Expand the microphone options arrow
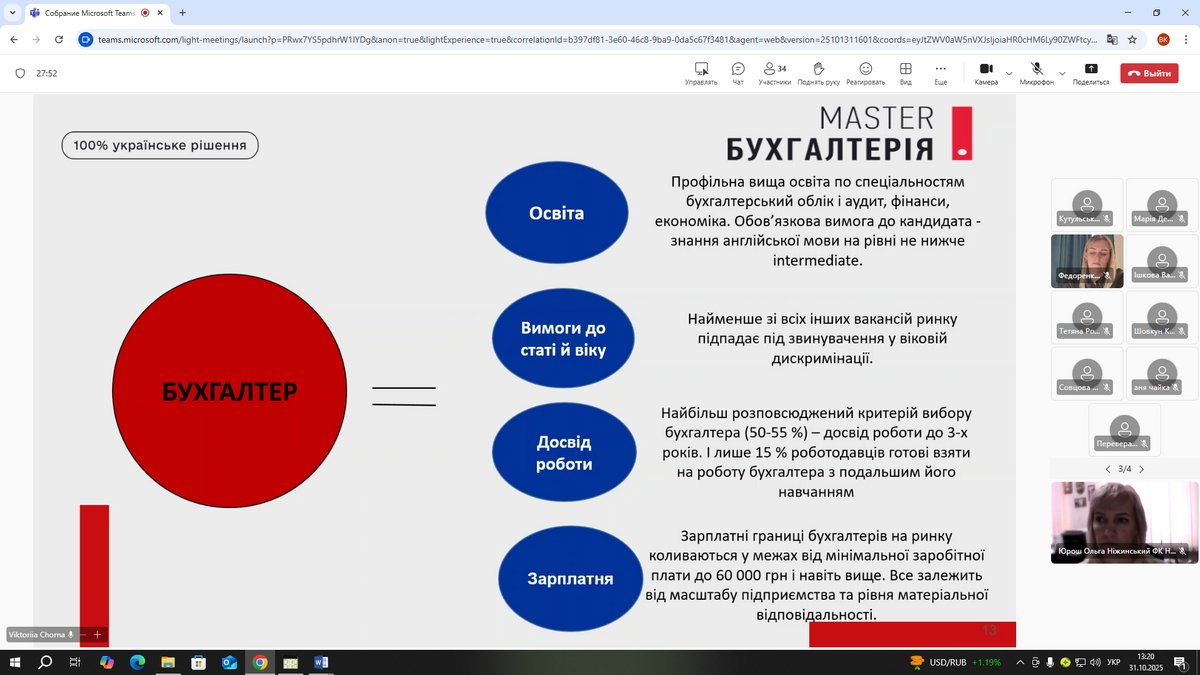1200x675 pixels. pos(1061,73)
